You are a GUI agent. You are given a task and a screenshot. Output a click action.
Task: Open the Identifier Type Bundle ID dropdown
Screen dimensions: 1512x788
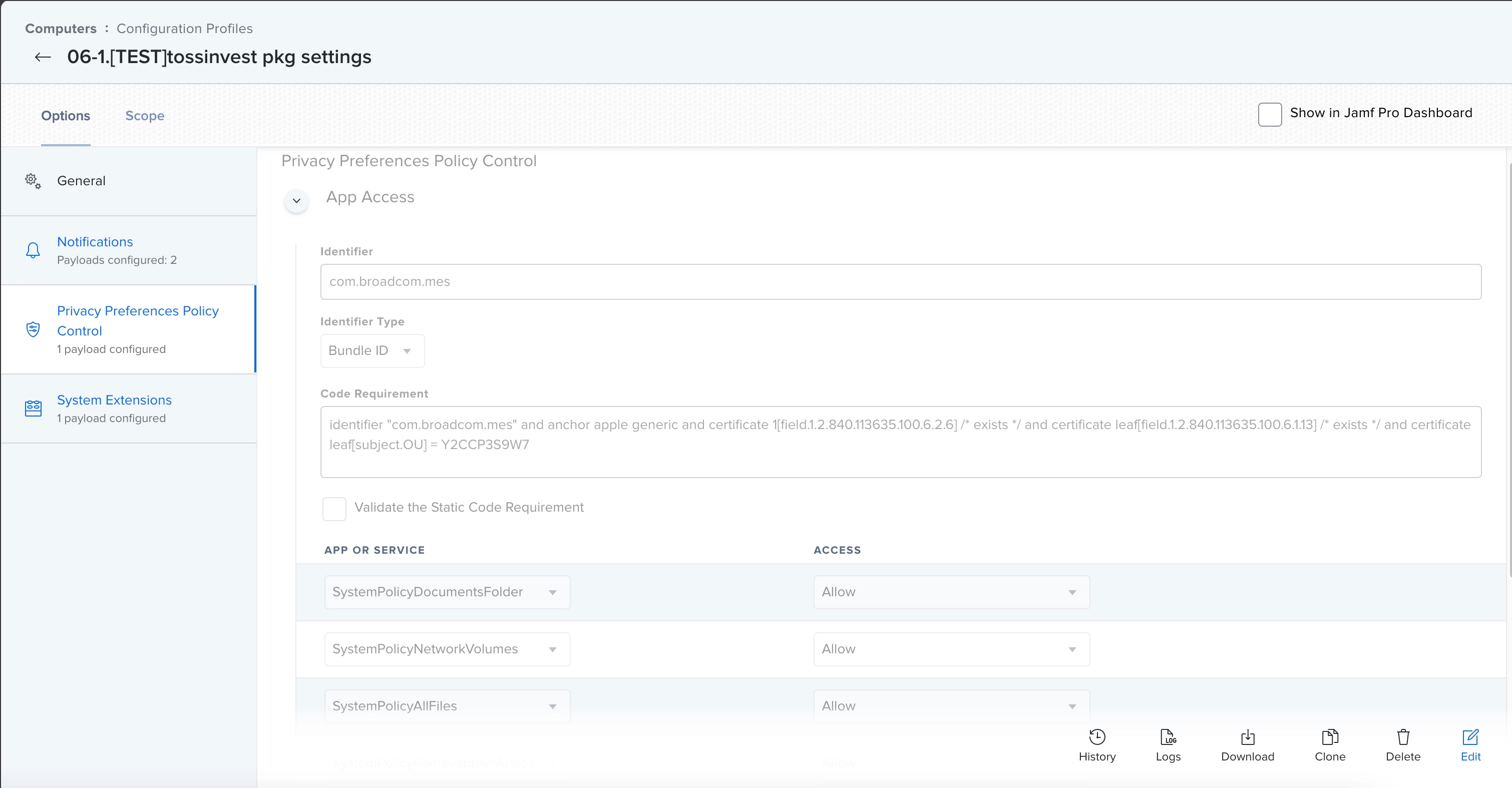(x=372, y=351)
